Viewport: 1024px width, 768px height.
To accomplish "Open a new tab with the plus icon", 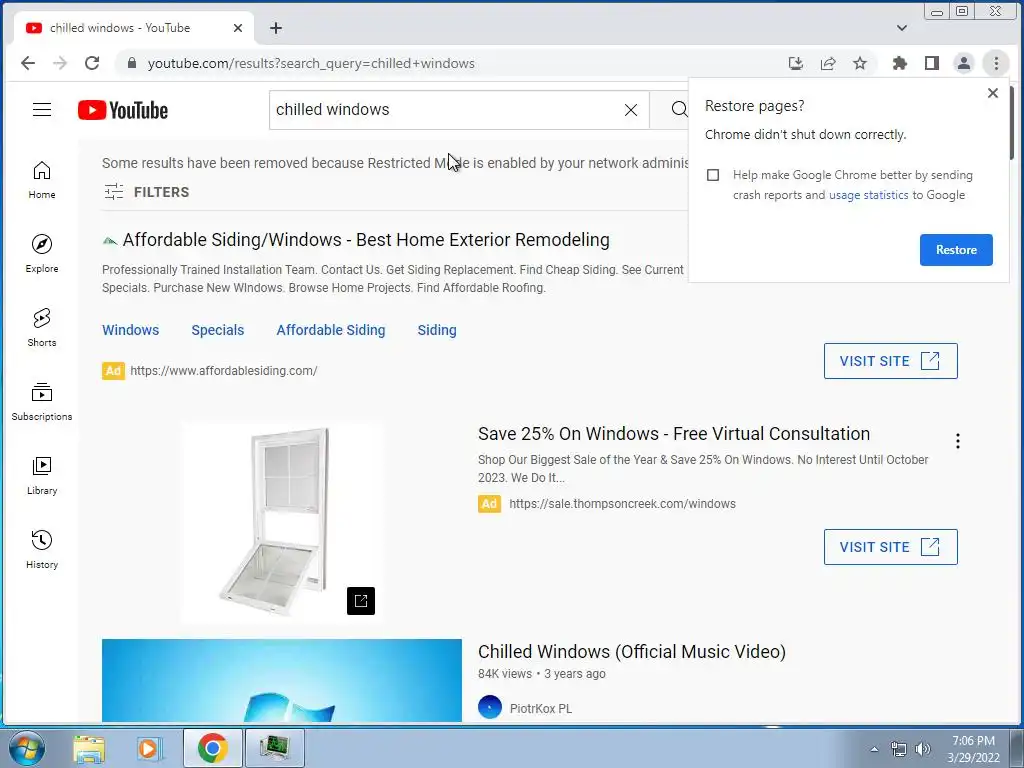I will (x=276, y=28).
